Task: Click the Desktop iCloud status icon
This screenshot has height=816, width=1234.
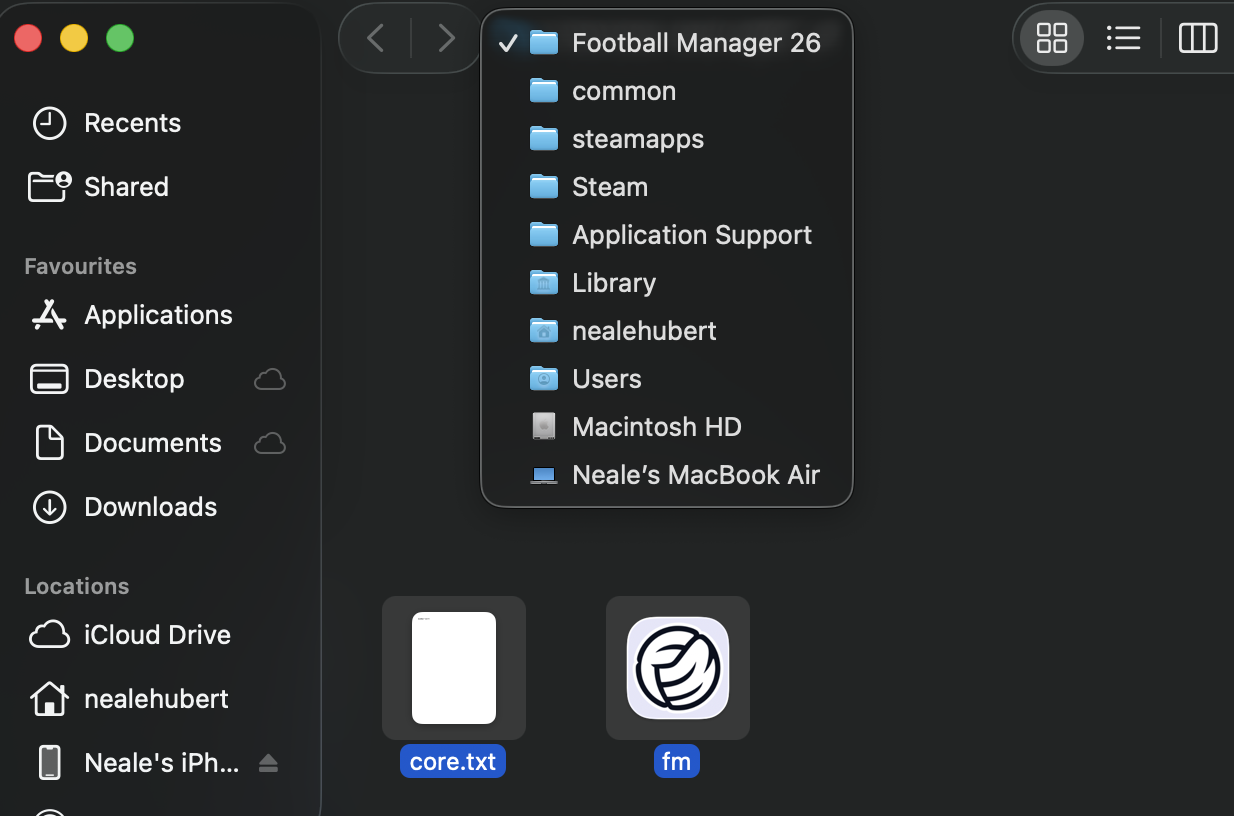Action: click(x=270, y=379)
